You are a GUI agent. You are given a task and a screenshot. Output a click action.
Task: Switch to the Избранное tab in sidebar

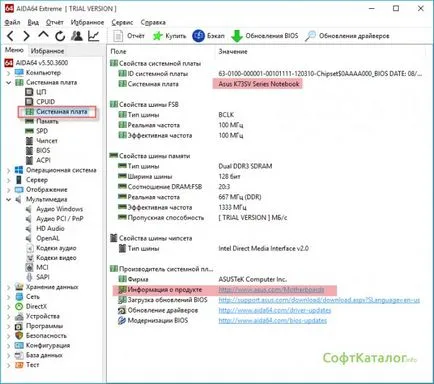pos(47,51)
